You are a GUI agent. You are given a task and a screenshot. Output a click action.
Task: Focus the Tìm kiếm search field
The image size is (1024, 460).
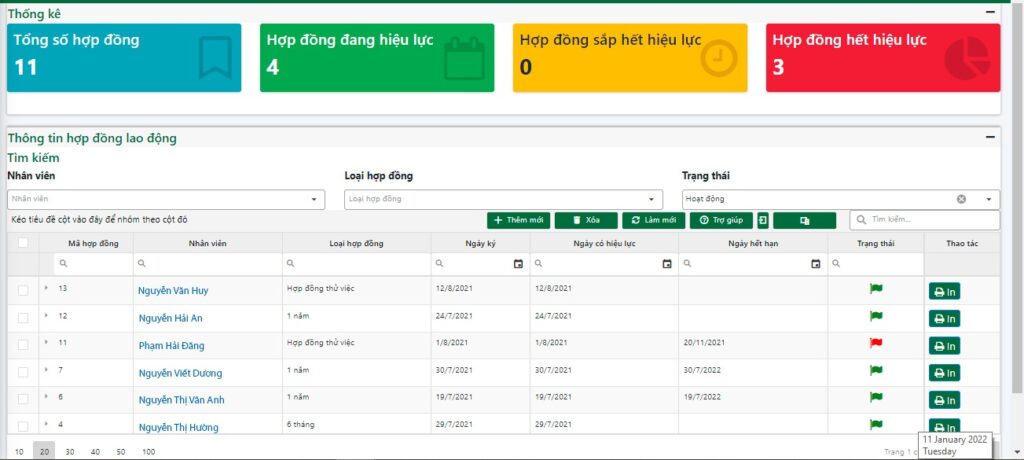[x=925, y=220]
